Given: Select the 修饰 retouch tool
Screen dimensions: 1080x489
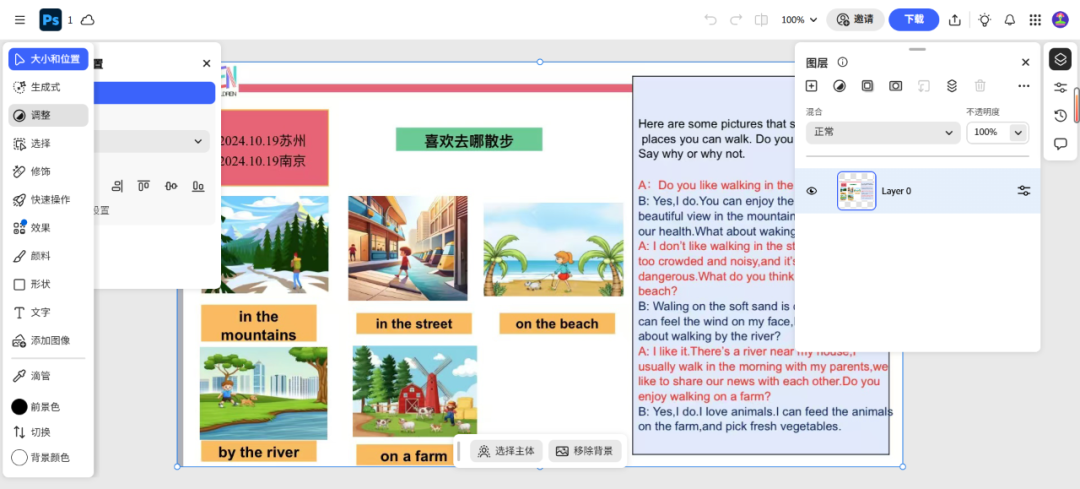Looking at the screenshot, I should pyautogui.click(x=40, y=171).
